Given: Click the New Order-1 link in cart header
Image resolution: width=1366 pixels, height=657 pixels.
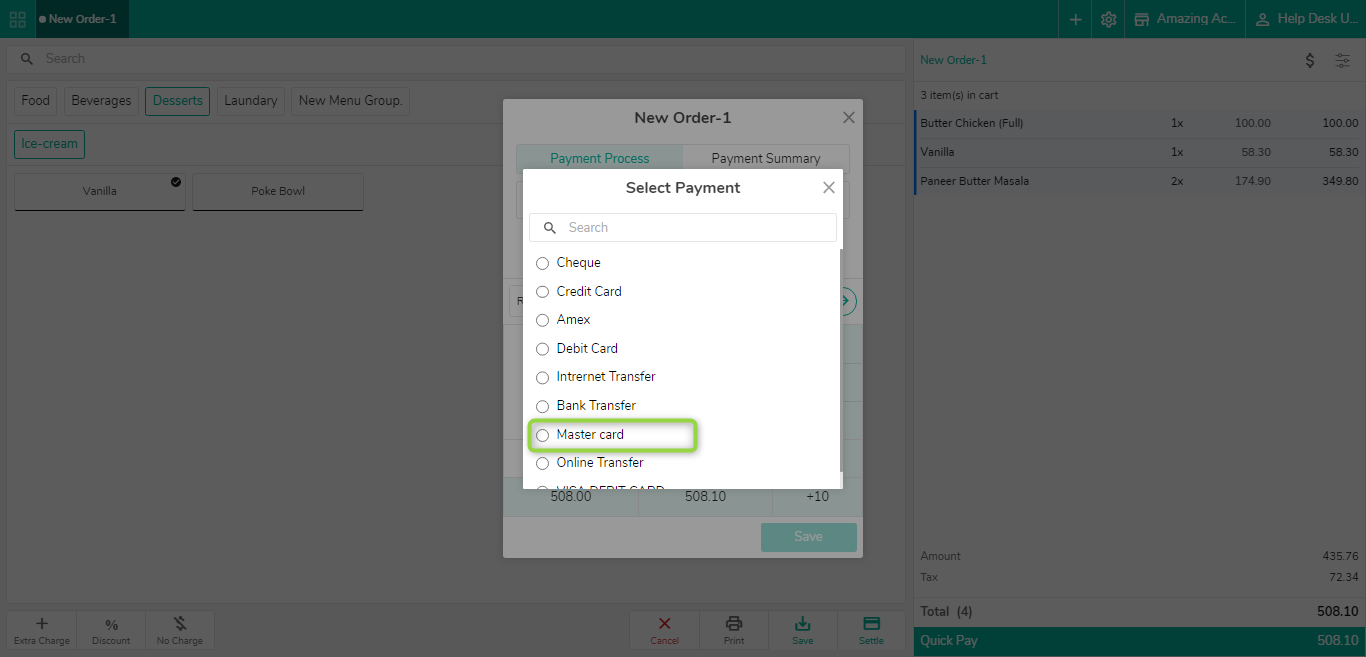Looking at the screenshot, I should pyautogui.click(x=953, y=60).
